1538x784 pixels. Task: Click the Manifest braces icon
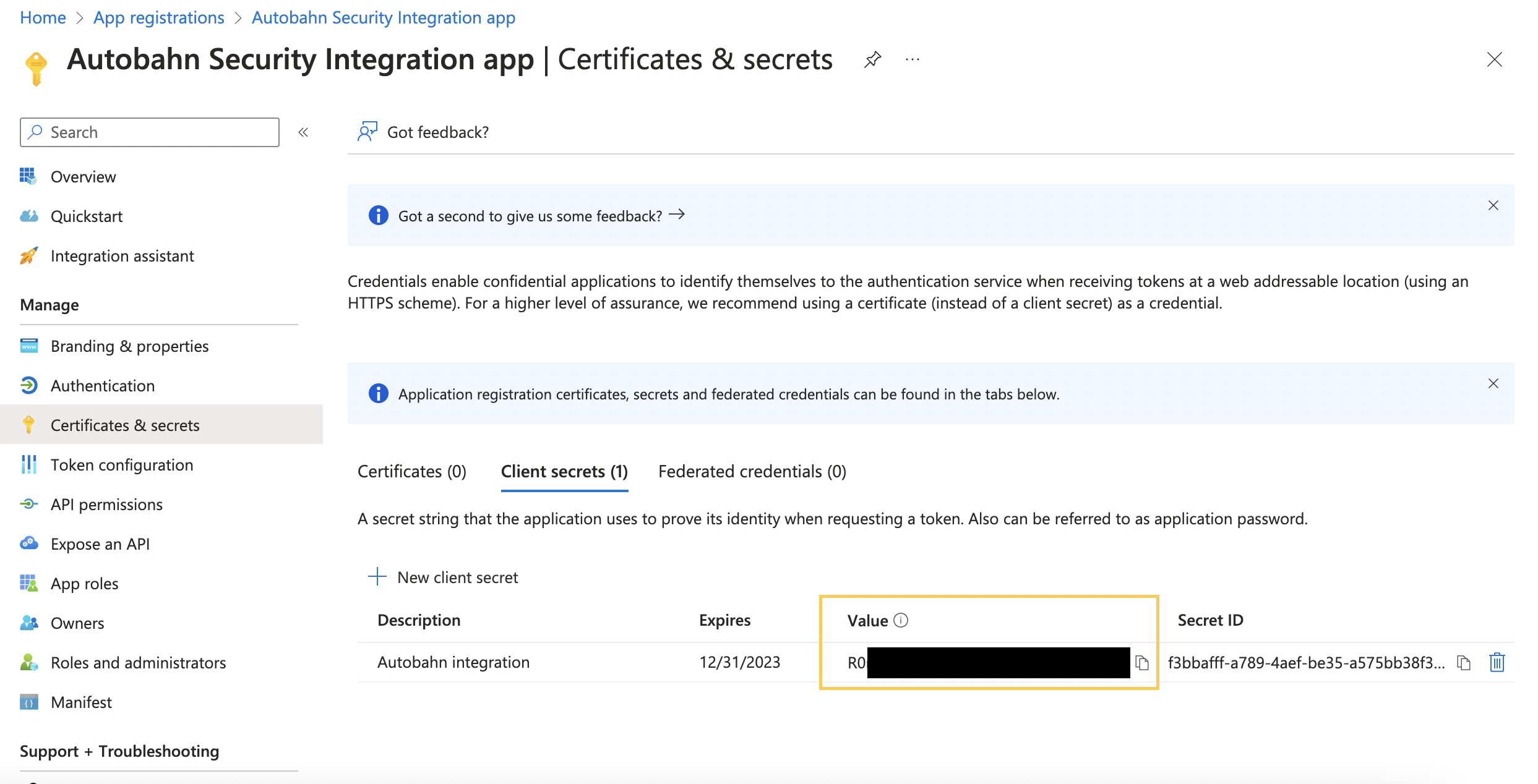(28, 702)
